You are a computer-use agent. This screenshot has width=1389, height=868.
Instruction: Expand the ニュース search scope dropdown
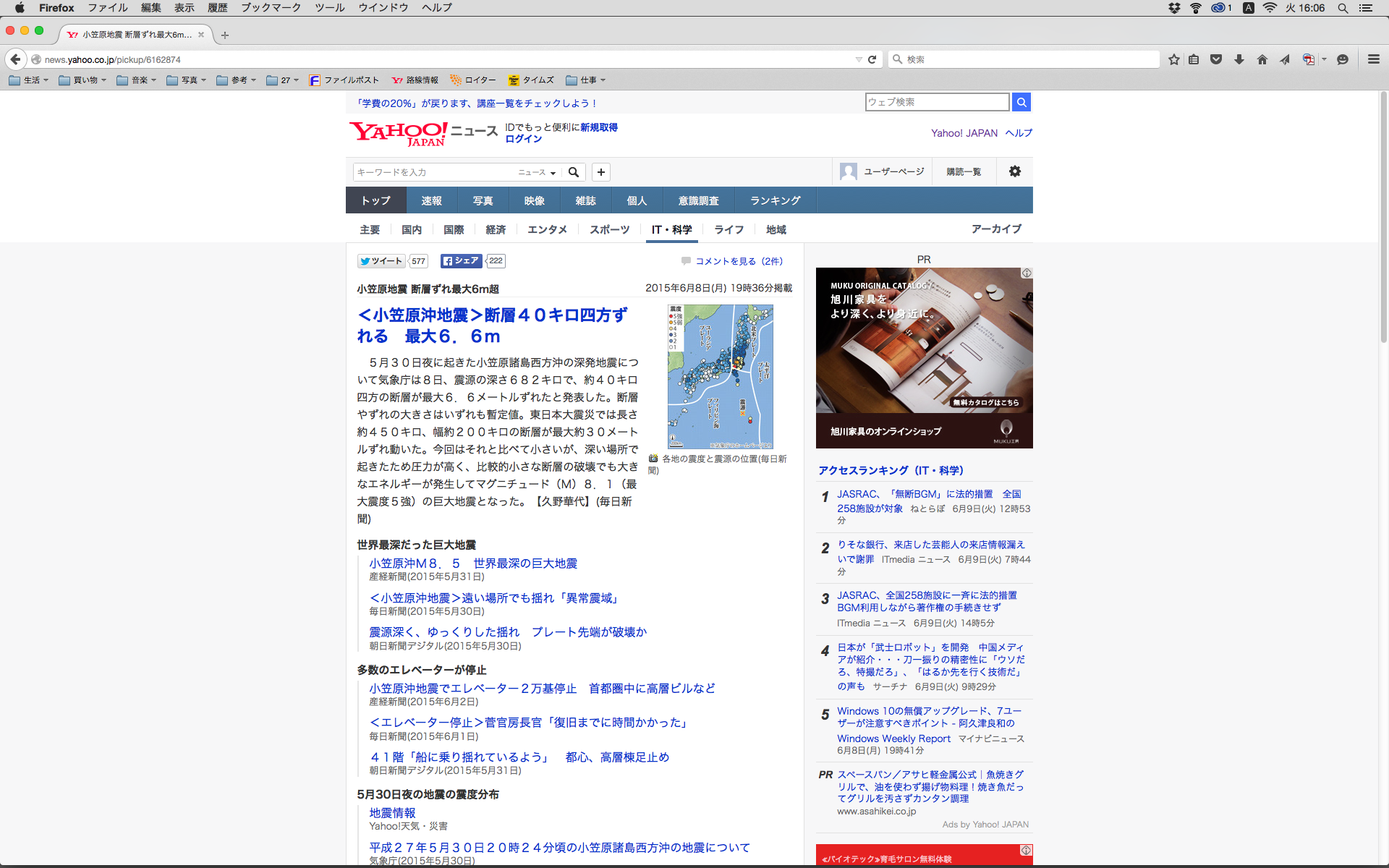tap(537, 172)
